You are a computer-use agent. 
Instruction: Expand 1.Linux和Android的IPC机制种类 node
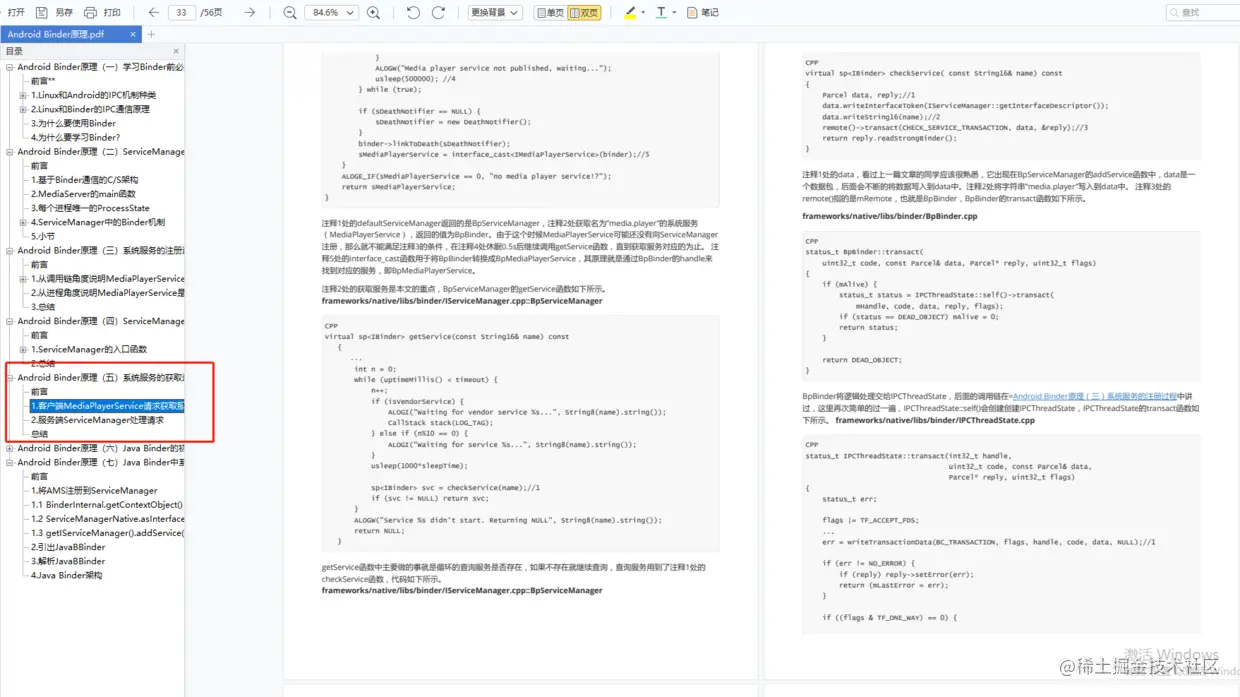23,95
